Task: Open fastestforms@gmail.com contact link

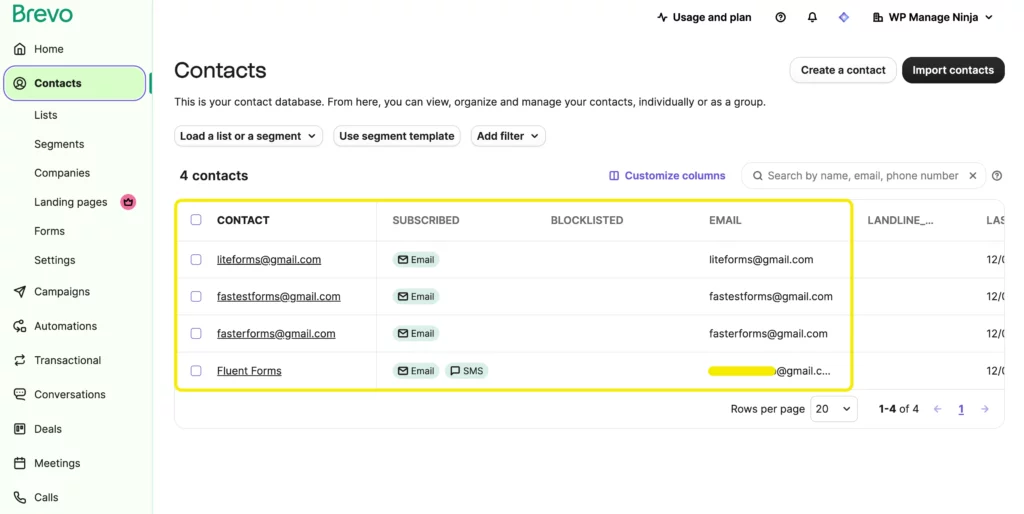Action: tap(279, 296)
